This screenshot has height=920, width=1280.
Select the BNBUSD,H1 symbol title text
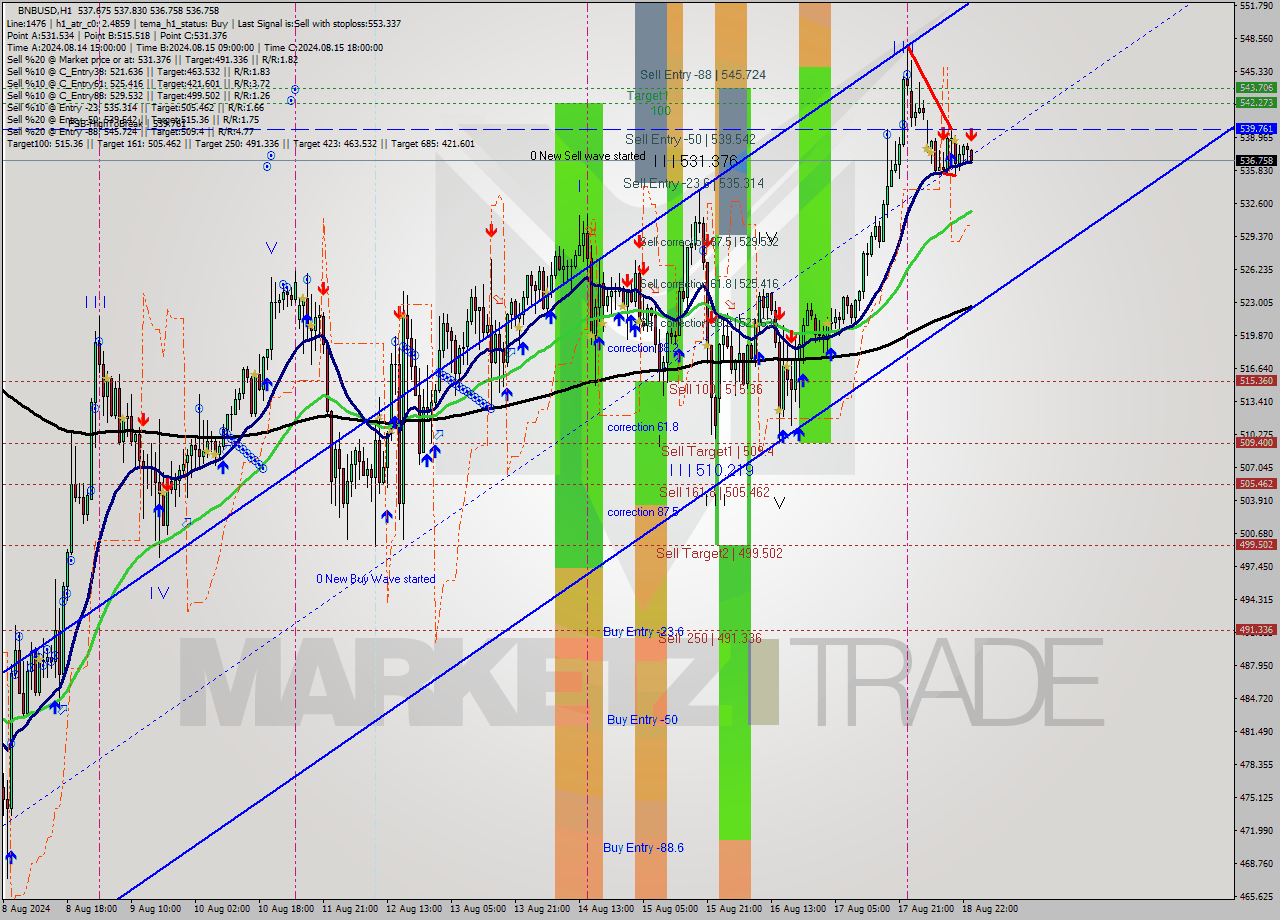(45, 9)
